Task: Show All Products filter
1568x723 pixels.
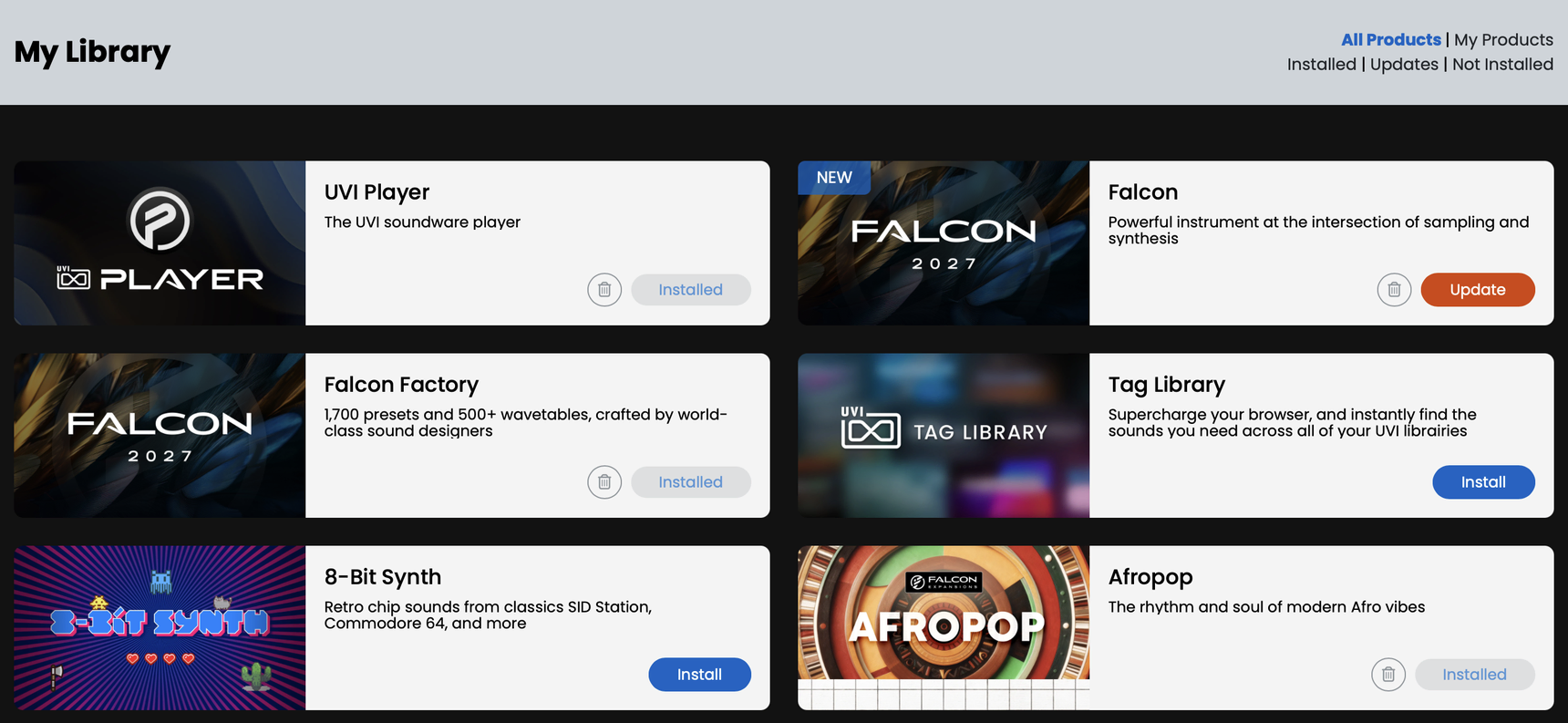Action: [1391, 40]
